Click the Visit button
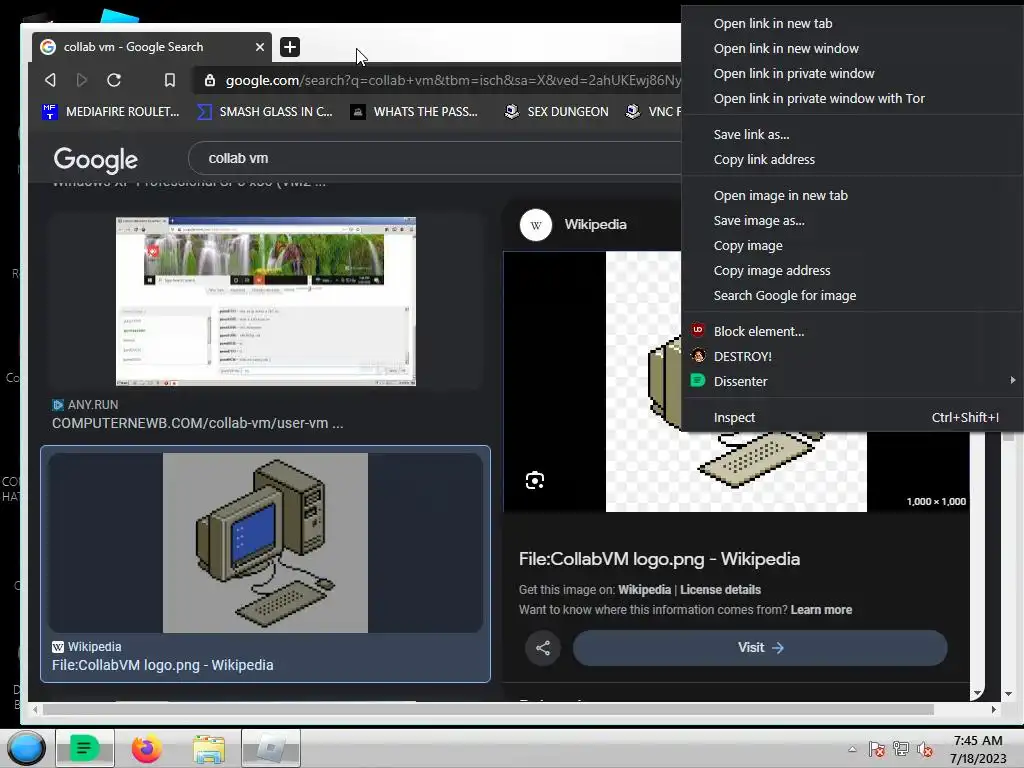This screenshot has height=768, width=1024. [760, 648]
